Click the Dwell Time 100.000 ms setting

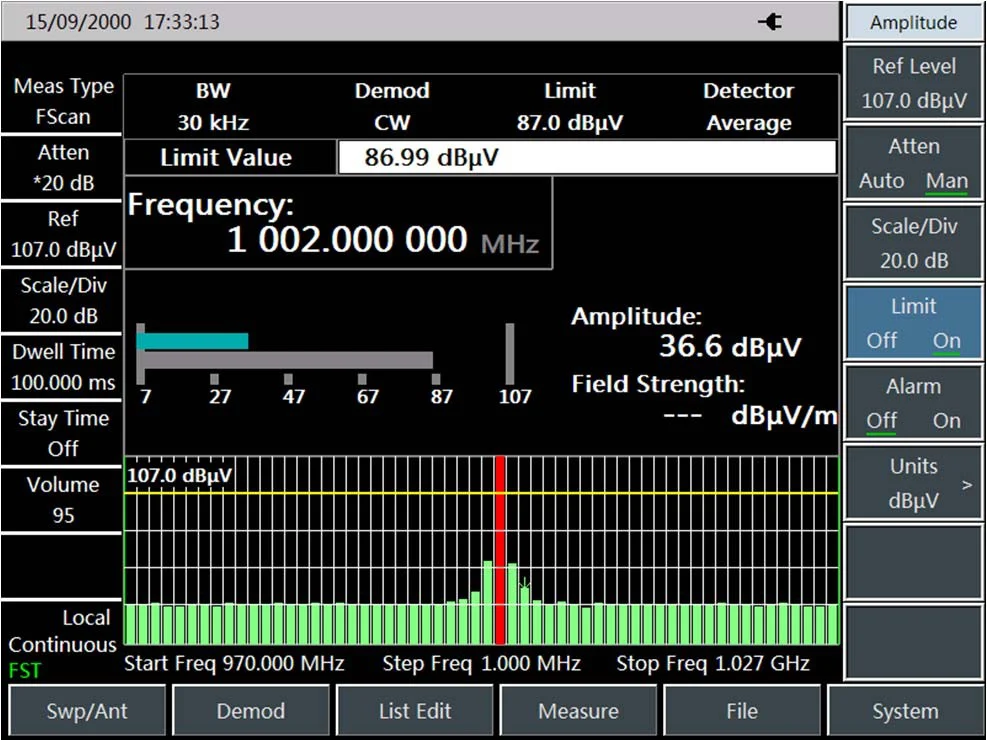(62, 367)
